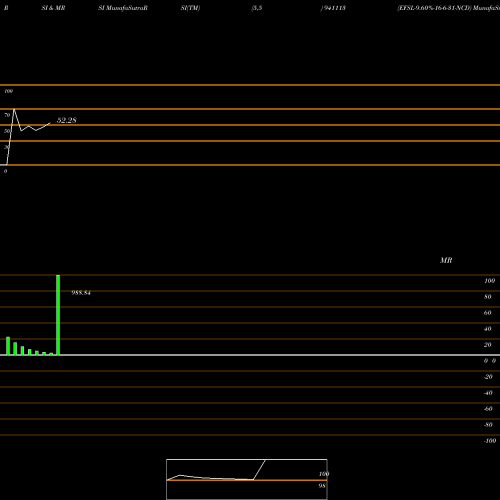500x500 pixels.
Task: Click the MR panel title label
Action: 446,260
